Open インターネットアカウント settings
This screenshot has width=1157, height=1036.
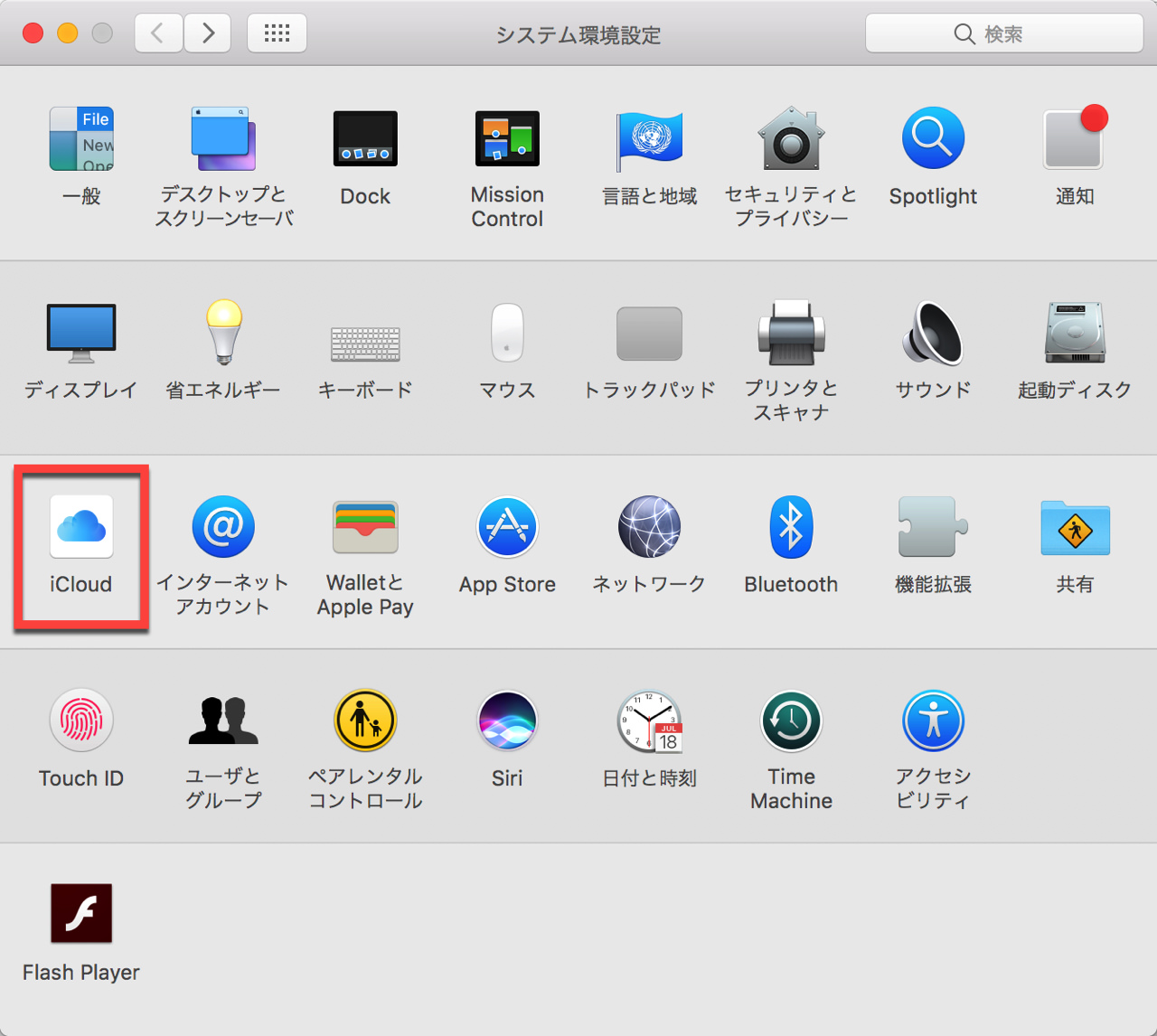point(223,526)
